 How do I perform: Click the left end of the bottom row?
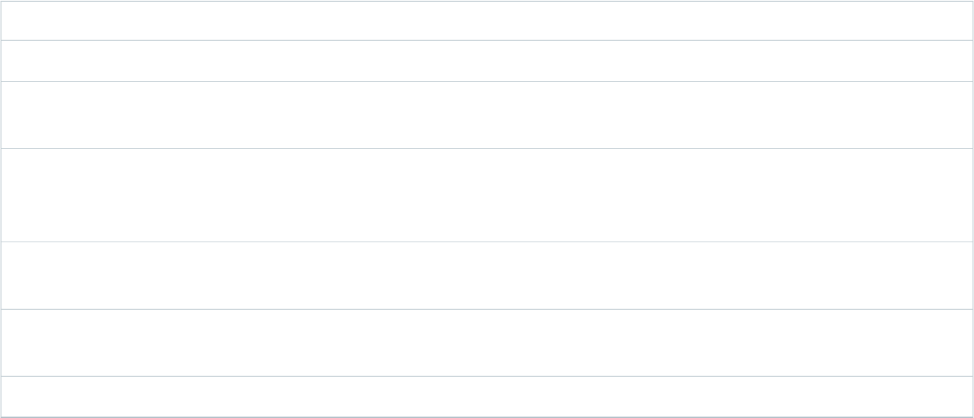12,396
